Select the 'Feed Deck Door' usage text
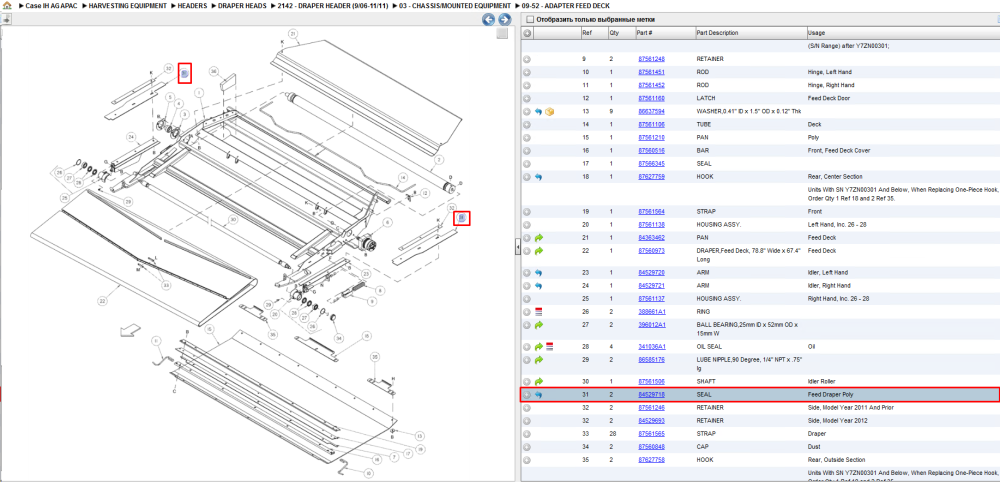This screenshot has height=482, width=1000. click(x=829, y=99)
